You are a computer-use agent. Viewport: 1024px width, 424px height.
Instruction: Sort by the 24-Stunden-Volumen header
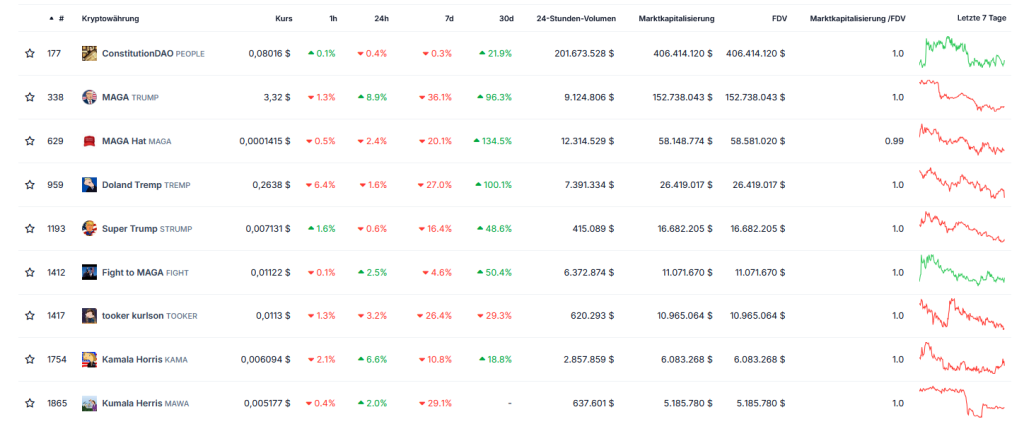tap(576, 19)
